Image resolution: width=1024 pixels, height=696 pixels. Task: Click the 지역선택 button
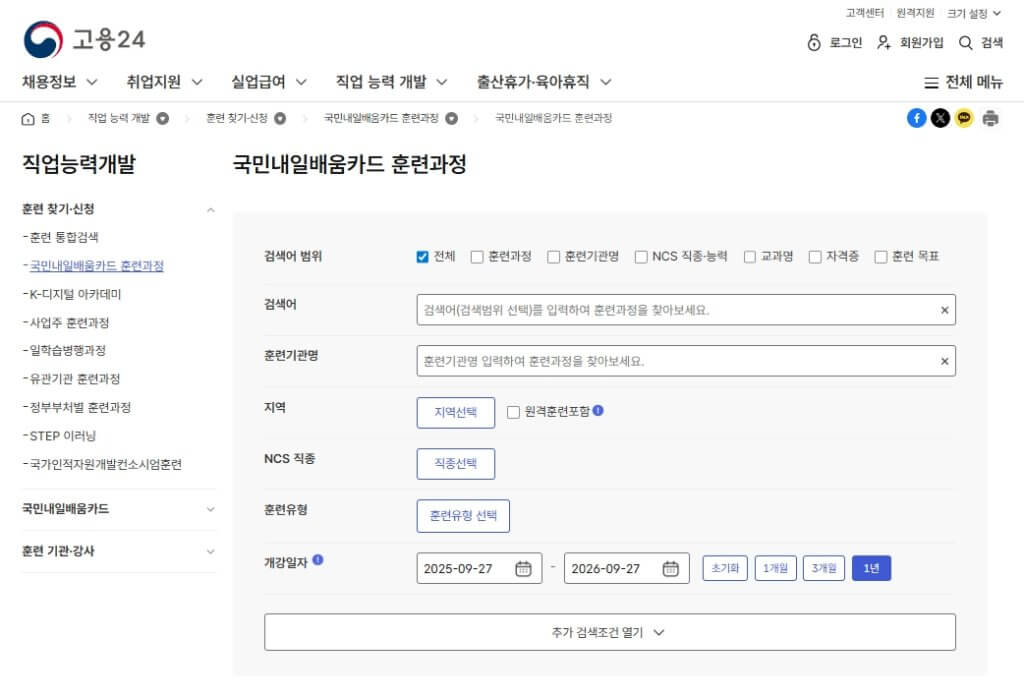455,412
